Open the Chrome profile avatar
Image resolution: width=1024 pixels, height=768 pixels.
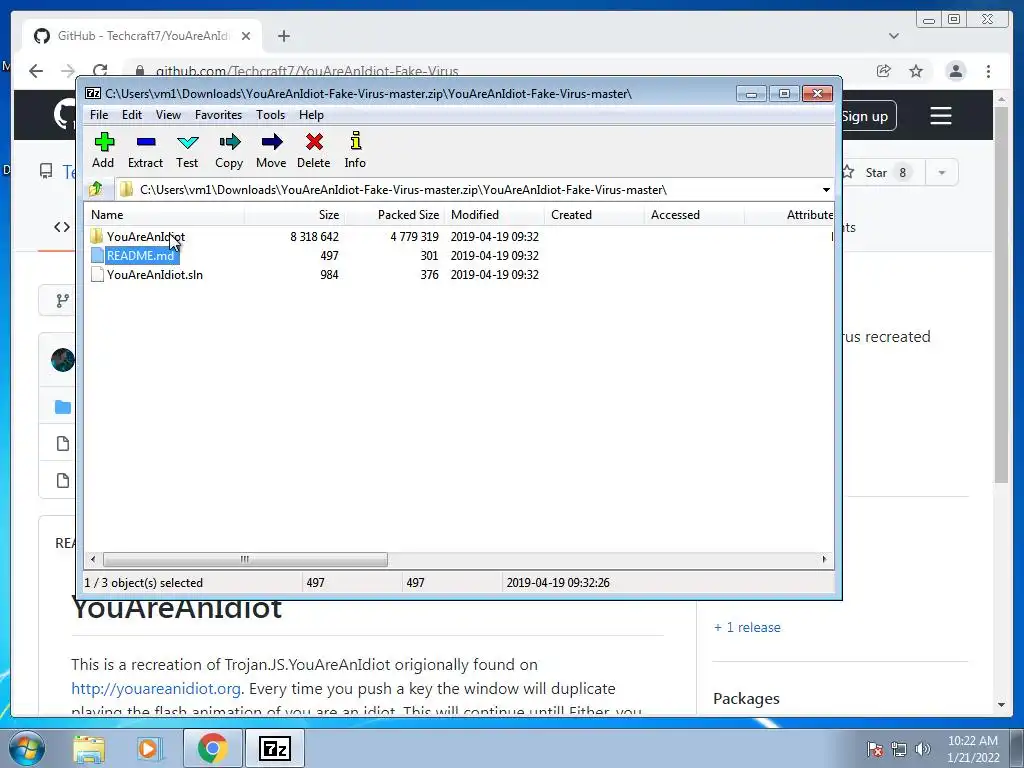(955, 71)
